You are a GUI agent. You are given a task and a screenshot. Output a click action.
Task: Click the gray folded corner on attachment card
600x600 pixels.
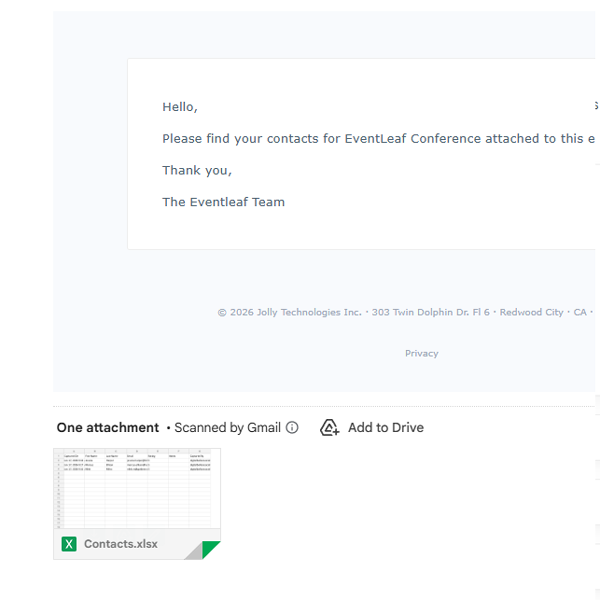point(194,551)
